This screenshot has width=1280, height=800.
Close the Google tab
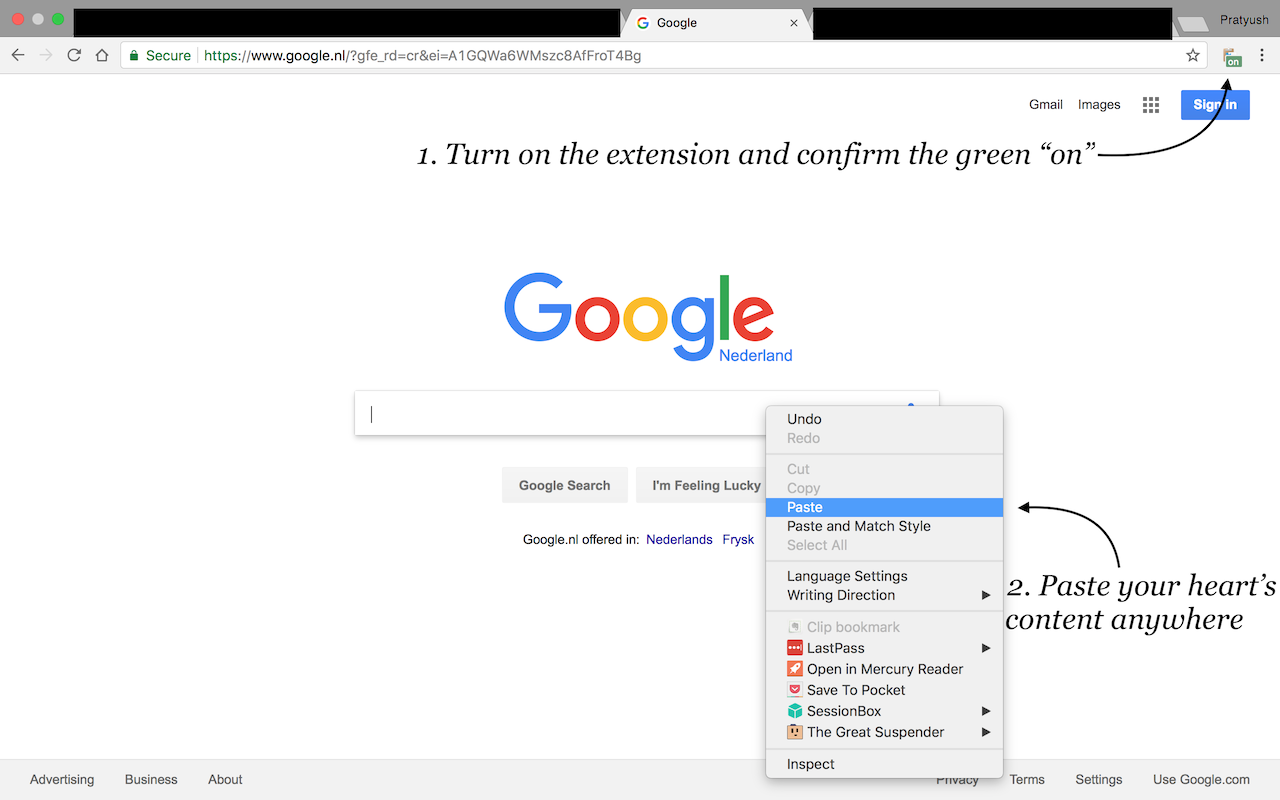(794, 23)
